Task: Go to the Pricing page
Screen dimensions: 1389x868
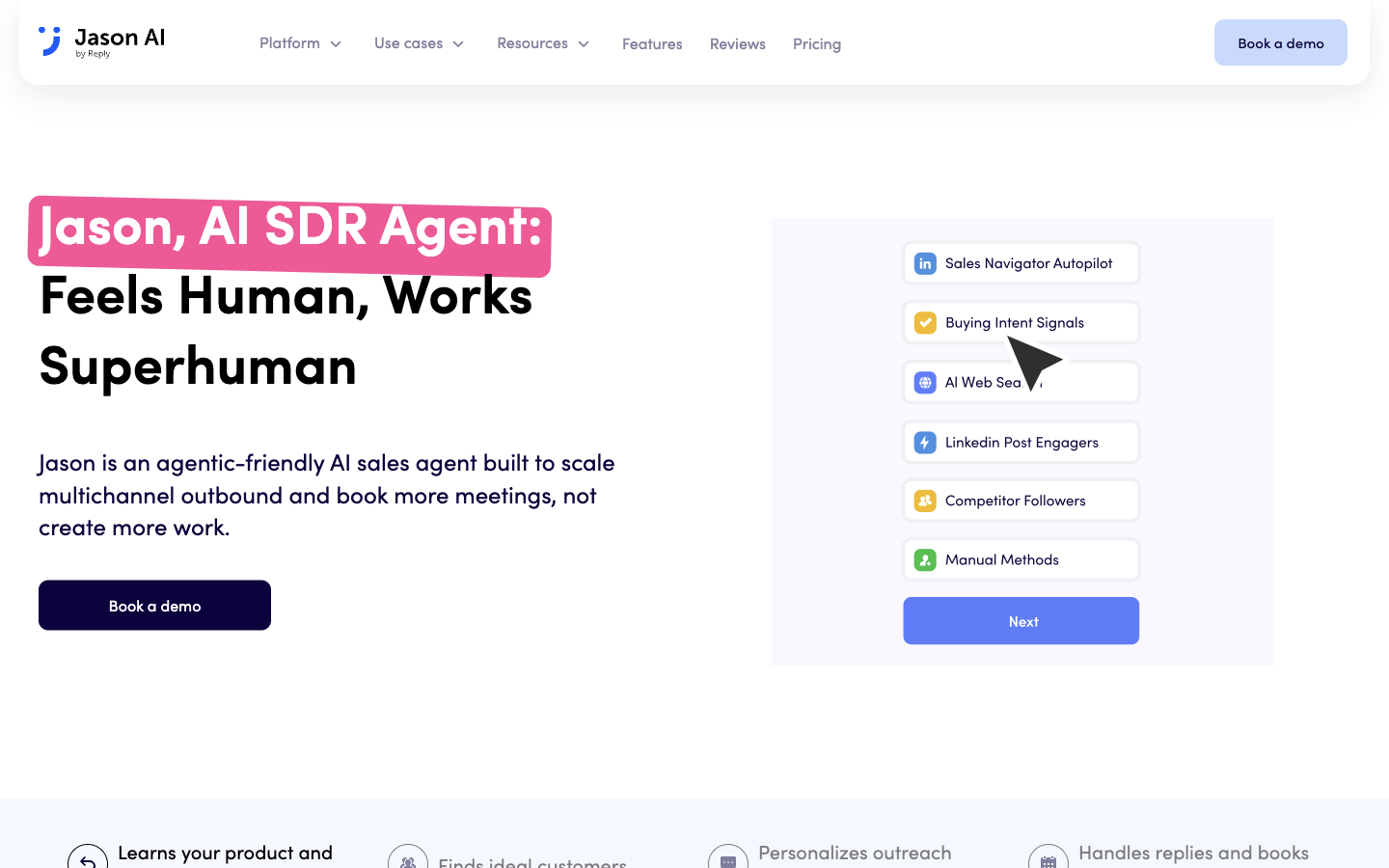Action: pyautogui.click(x=817, y=44)
